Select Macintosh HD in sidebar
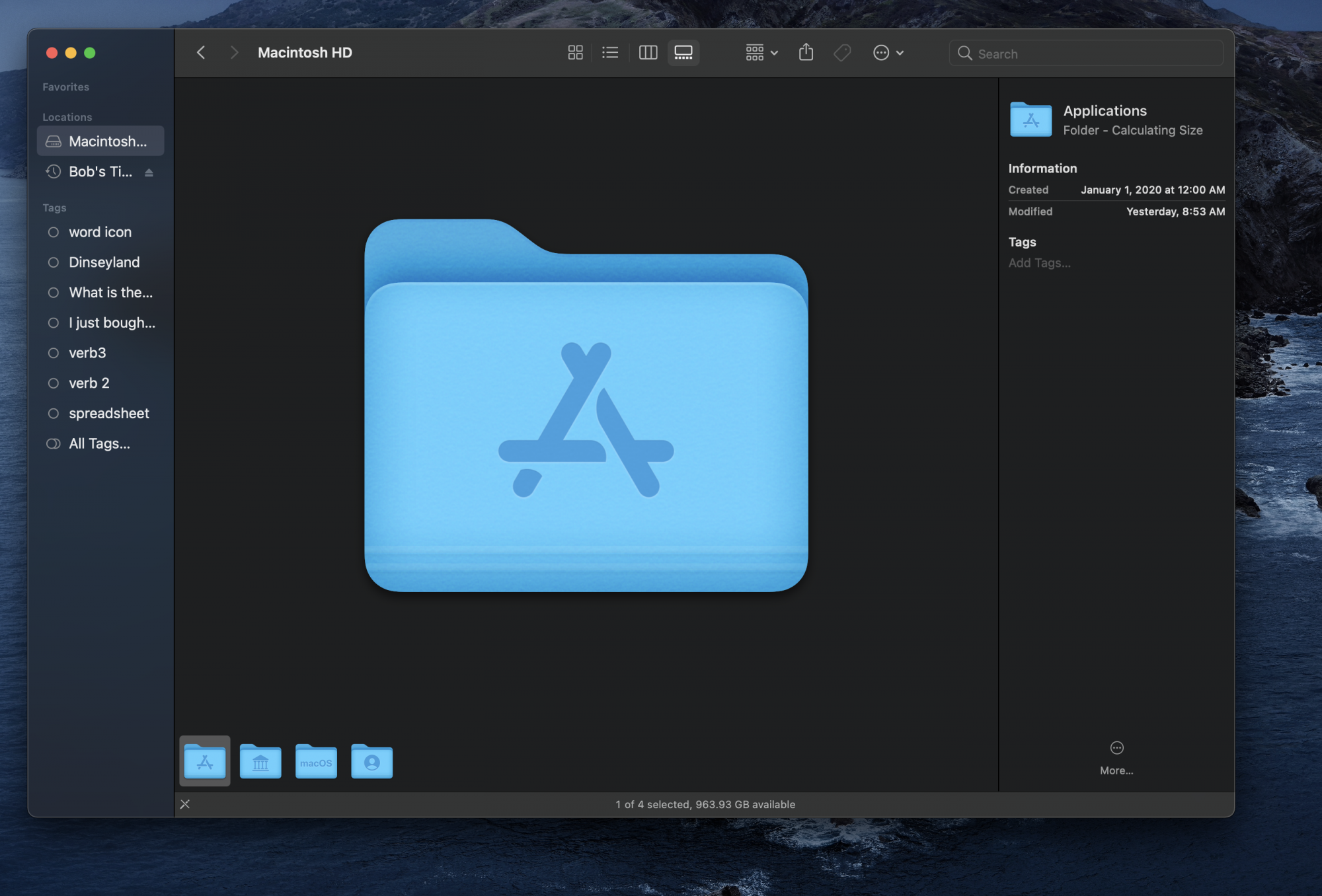Screen dimensions: 1322x896 click(100, 141)
